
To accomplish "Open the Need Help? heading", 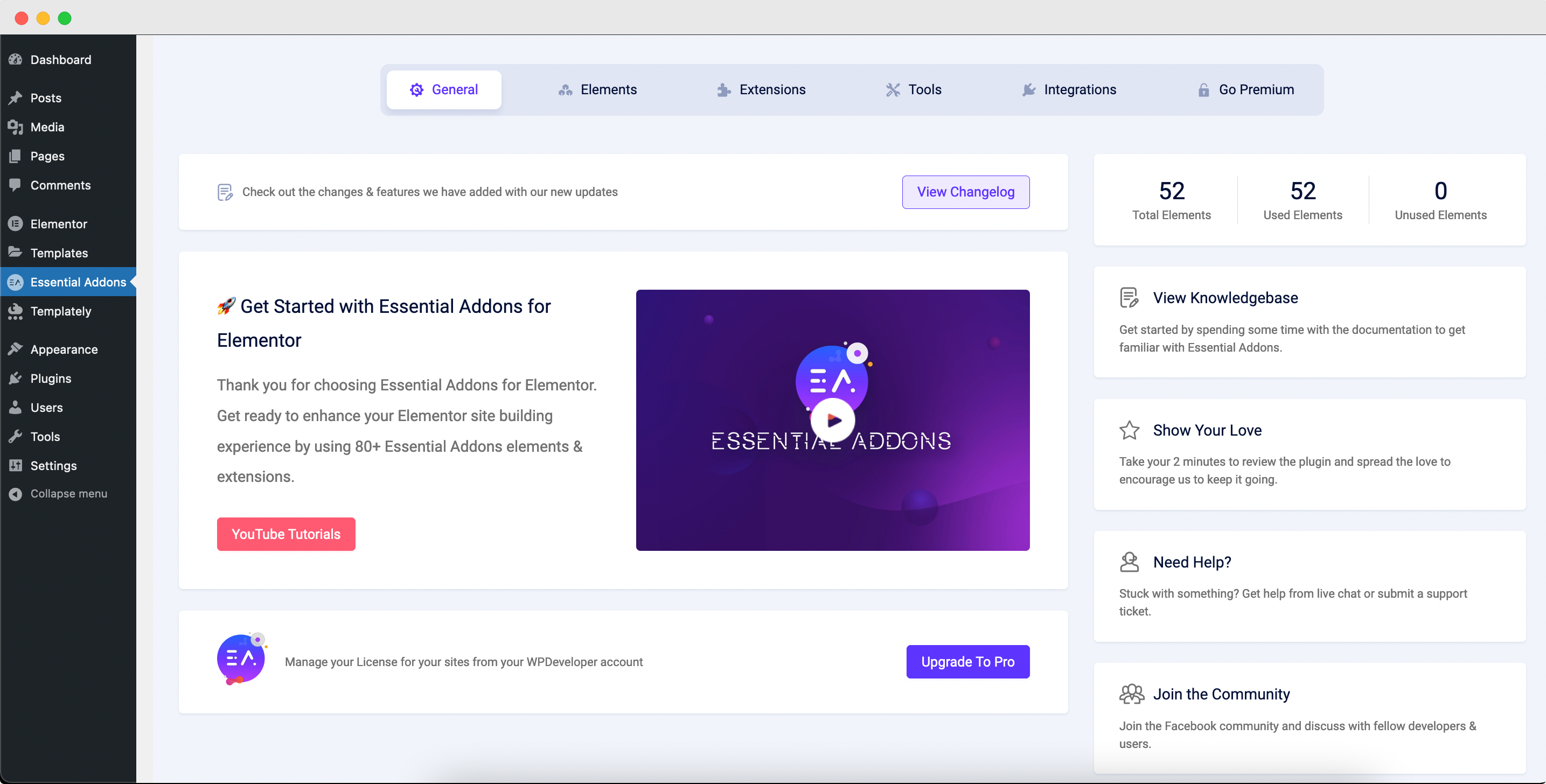I will [1192, 562].
